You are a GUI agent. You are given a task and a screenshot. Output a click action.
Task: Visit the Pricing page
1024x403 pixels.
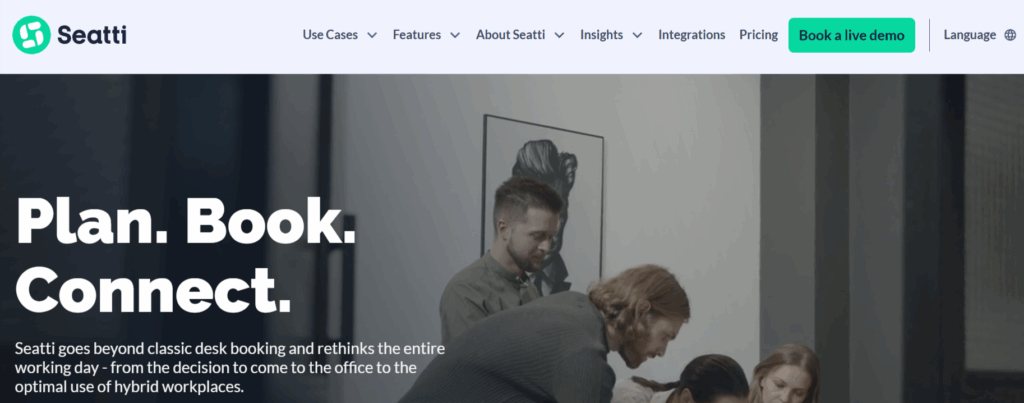point(758,35)
